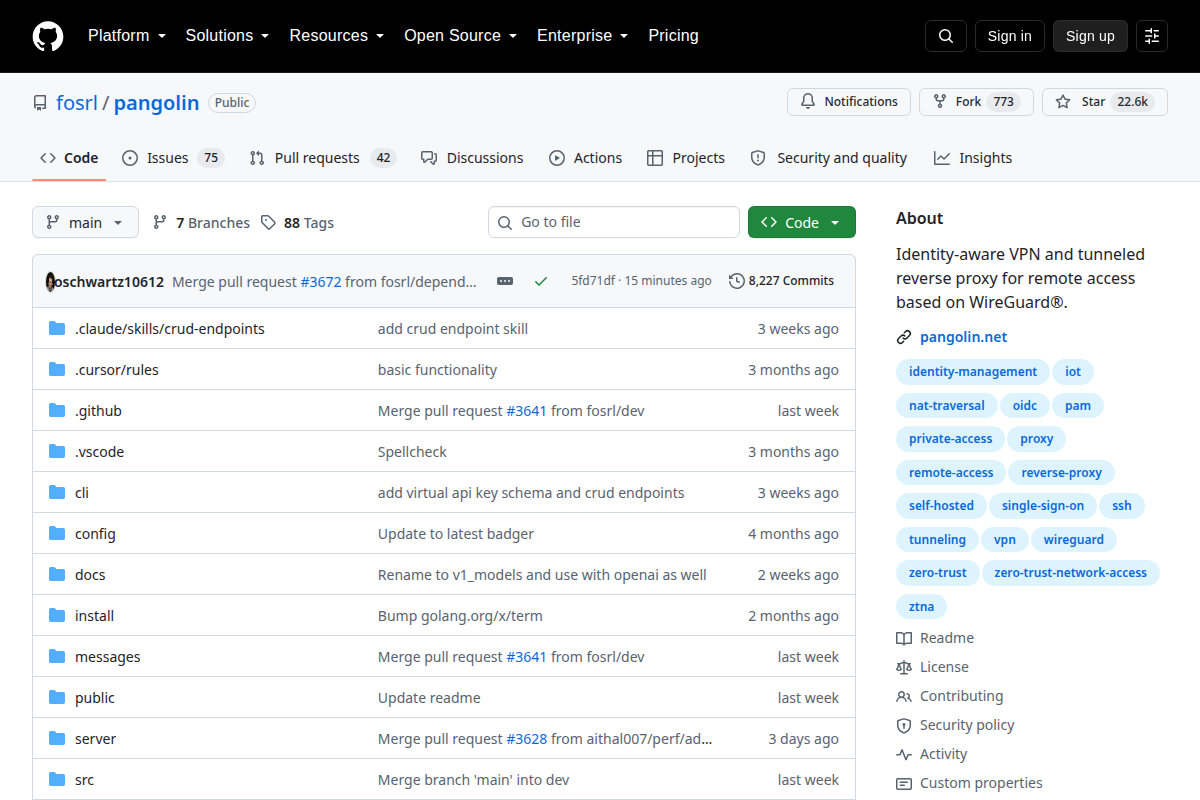Select the Code tab
Screen dimensions: 1200x800
click(69, 158)
